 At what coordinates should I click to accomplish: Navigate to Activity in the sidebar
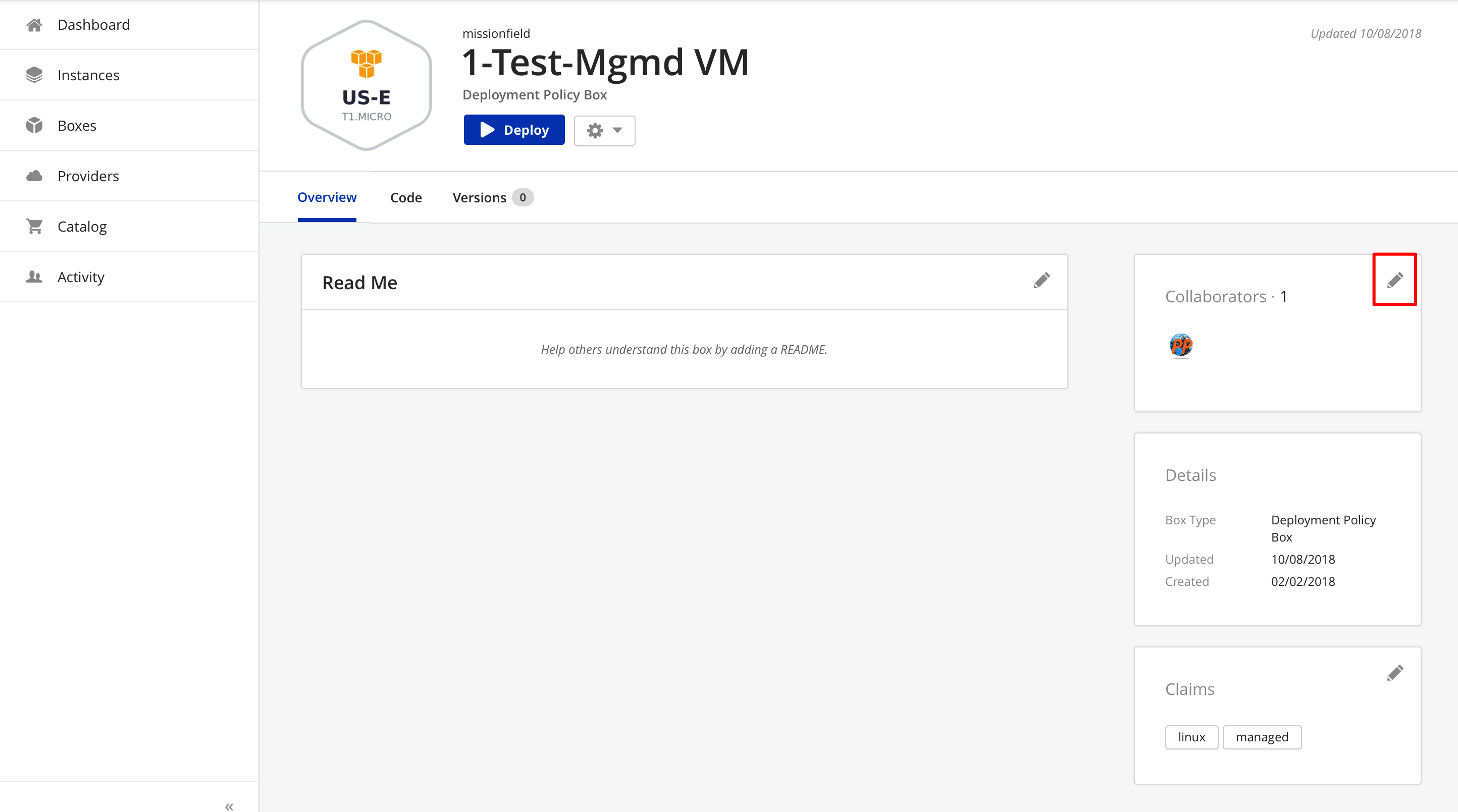[x=81, y=277]
